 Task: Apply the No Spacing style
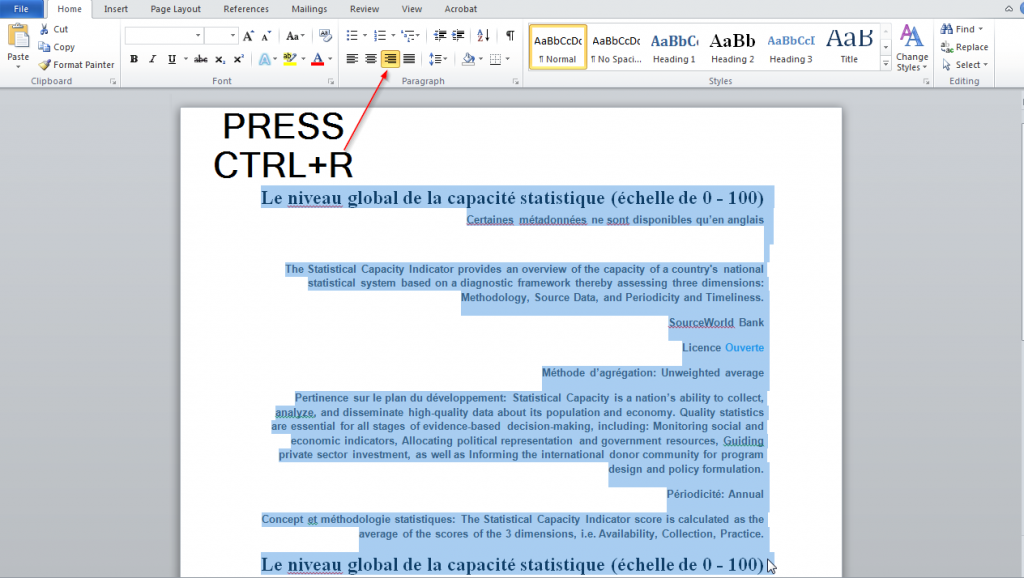click(616, 47)
